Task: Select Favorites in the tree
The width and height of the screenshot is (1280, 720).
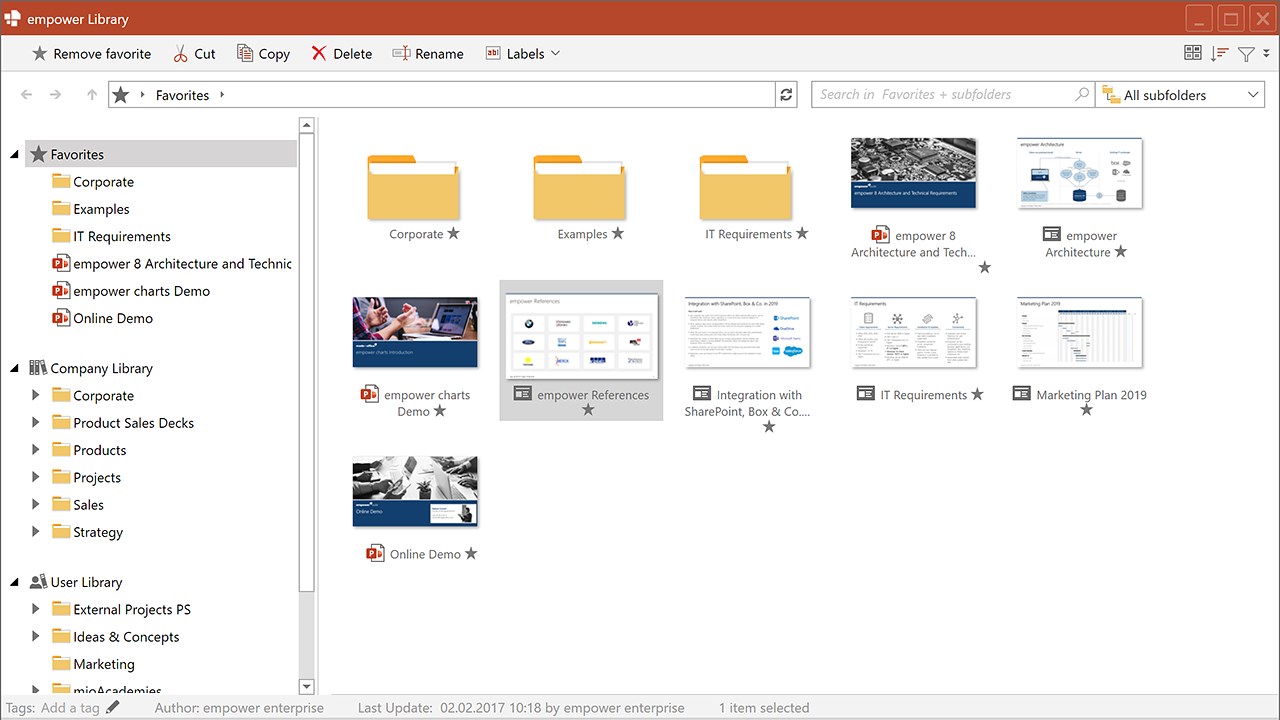Action: [x=161, y=154]
